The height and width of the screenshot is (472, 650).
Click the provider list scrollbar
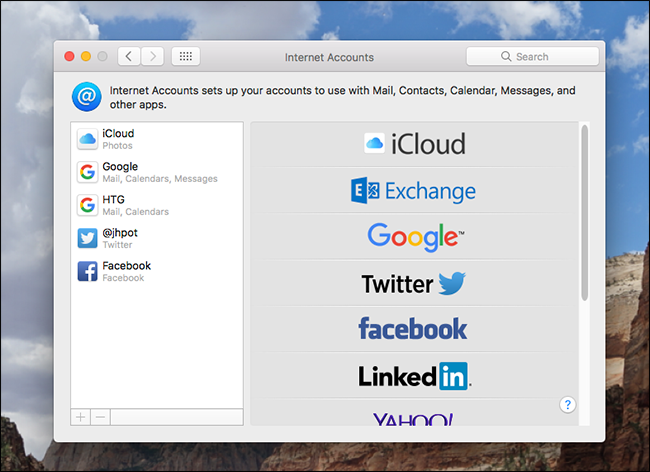[x=585, y=213]
